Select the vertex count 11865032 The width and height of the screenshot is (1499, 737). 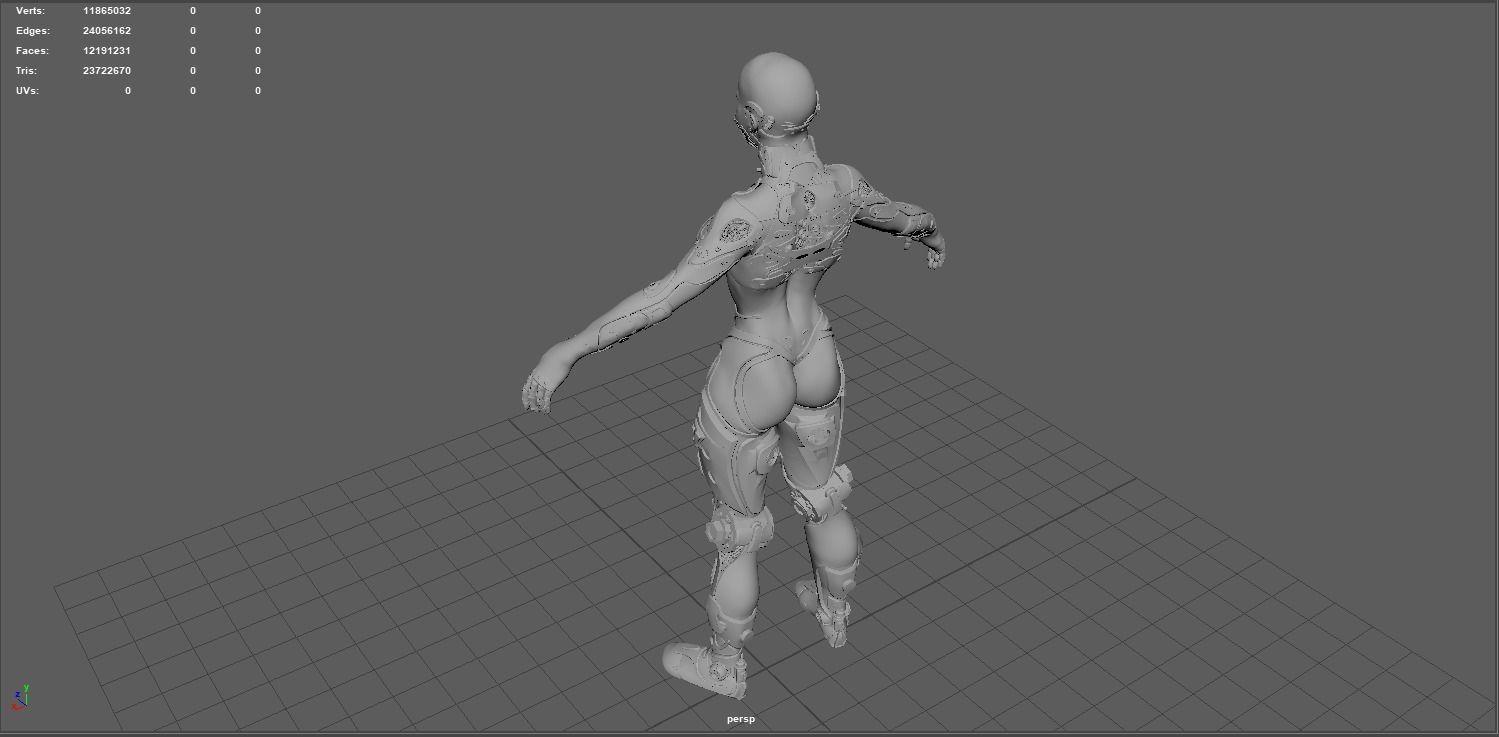pyautogui.click(x=107, y=11)
